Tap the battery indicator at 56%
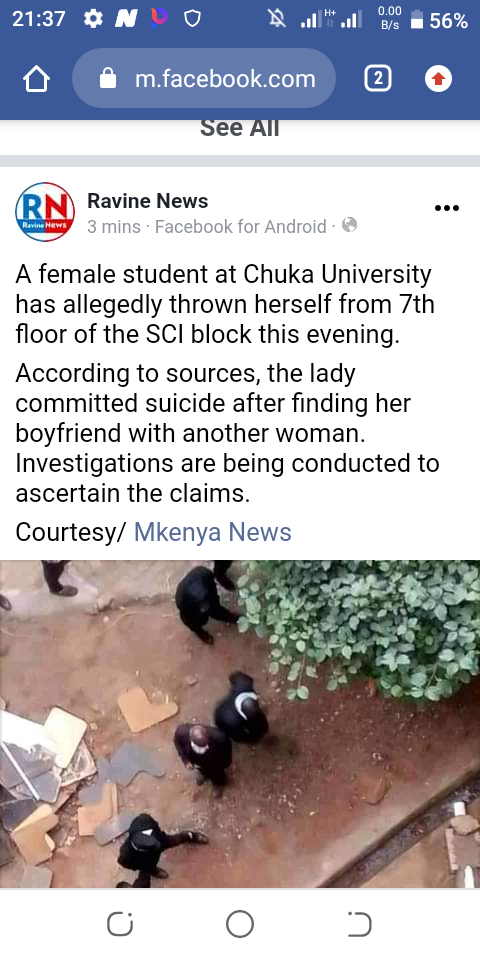The height and width of the screenshot is (960, 480). [x=439, y=20]
